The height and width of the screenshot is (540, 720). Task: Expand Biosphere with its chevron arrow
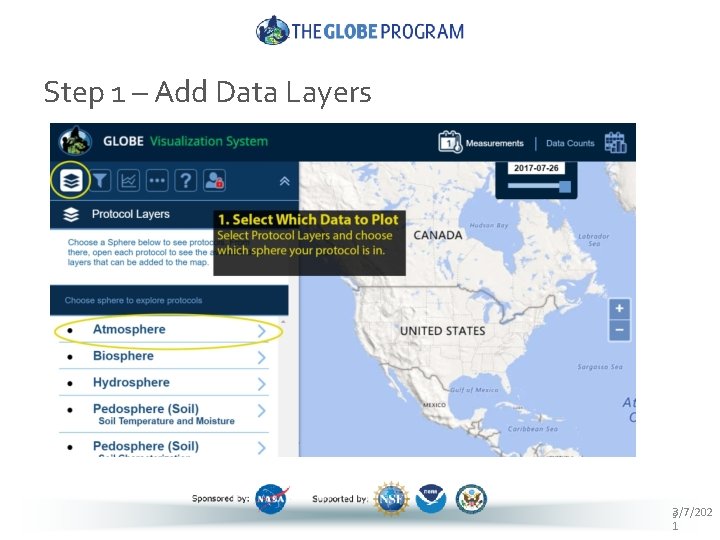click(x=261, y=357)
